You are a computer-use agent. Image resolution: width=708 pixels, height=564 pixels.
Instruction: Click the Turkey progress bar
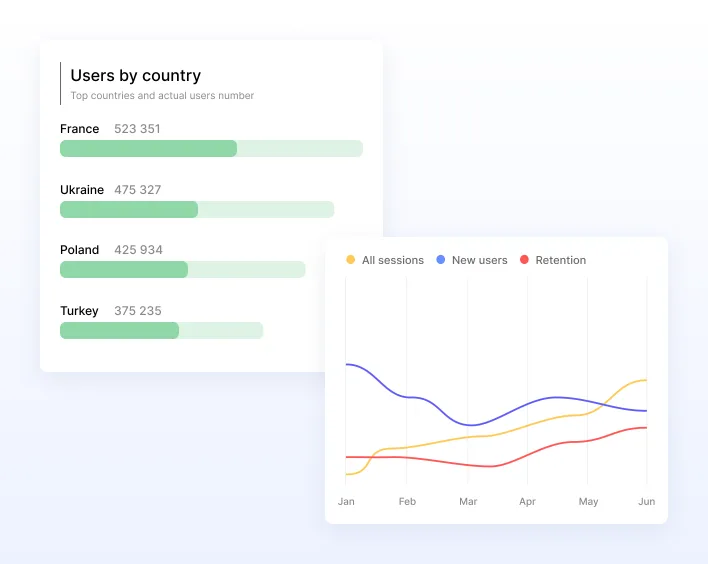click(x=161, y=331)
